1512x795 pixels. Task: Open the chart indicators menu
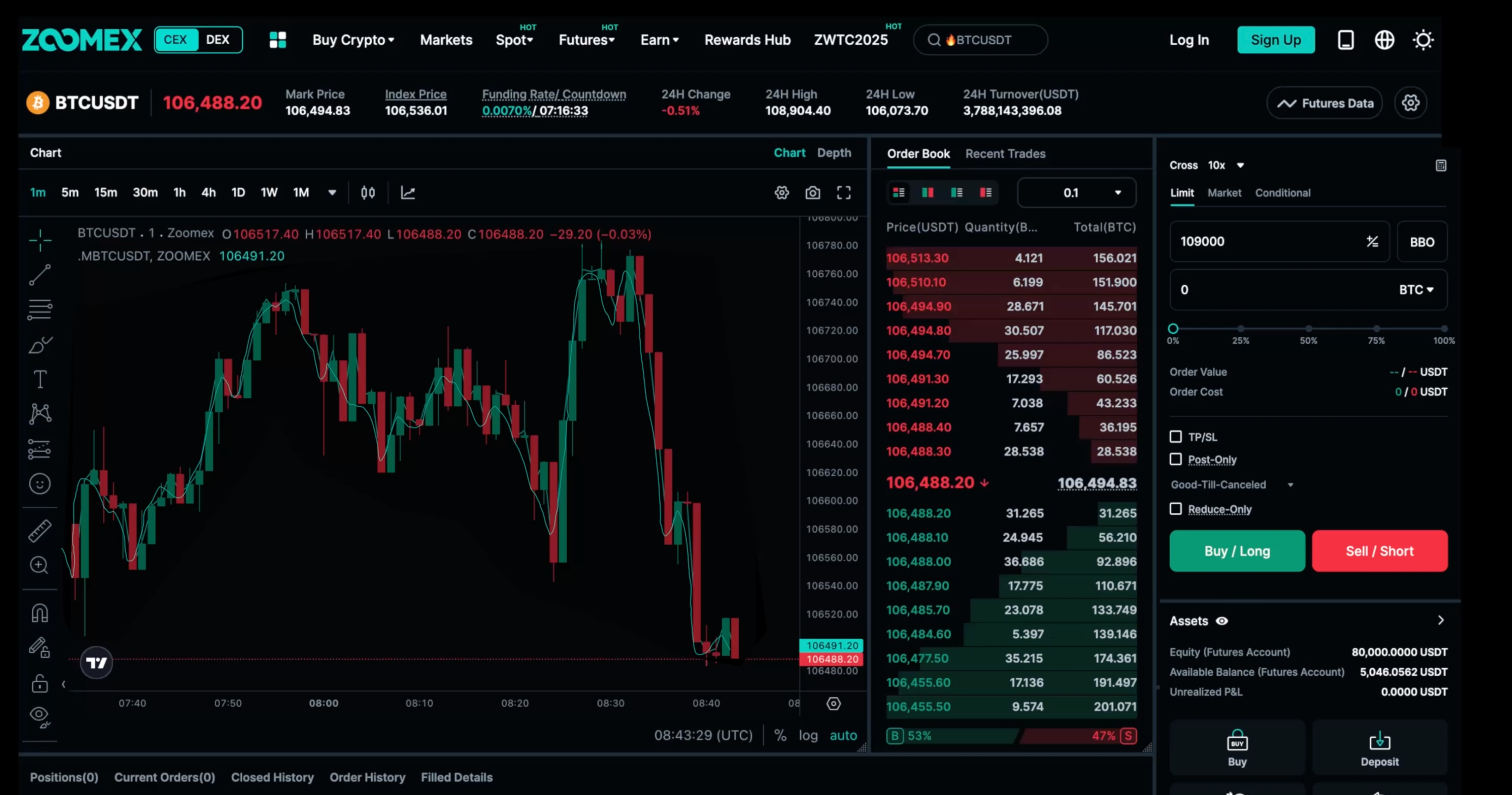(x=408, y=192)
